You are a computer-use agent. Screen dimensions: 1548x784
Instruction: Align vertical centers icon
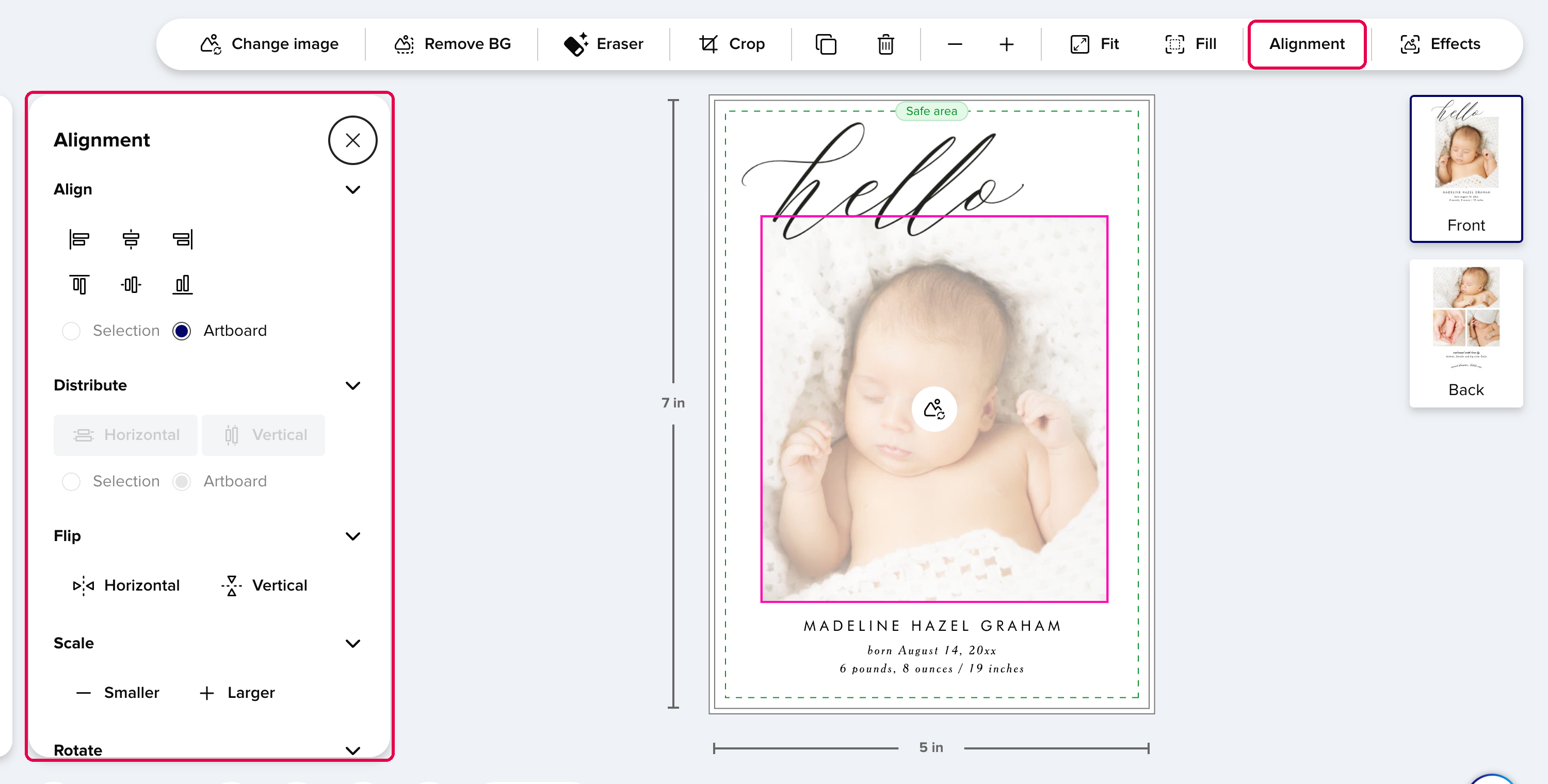[131, 284]
